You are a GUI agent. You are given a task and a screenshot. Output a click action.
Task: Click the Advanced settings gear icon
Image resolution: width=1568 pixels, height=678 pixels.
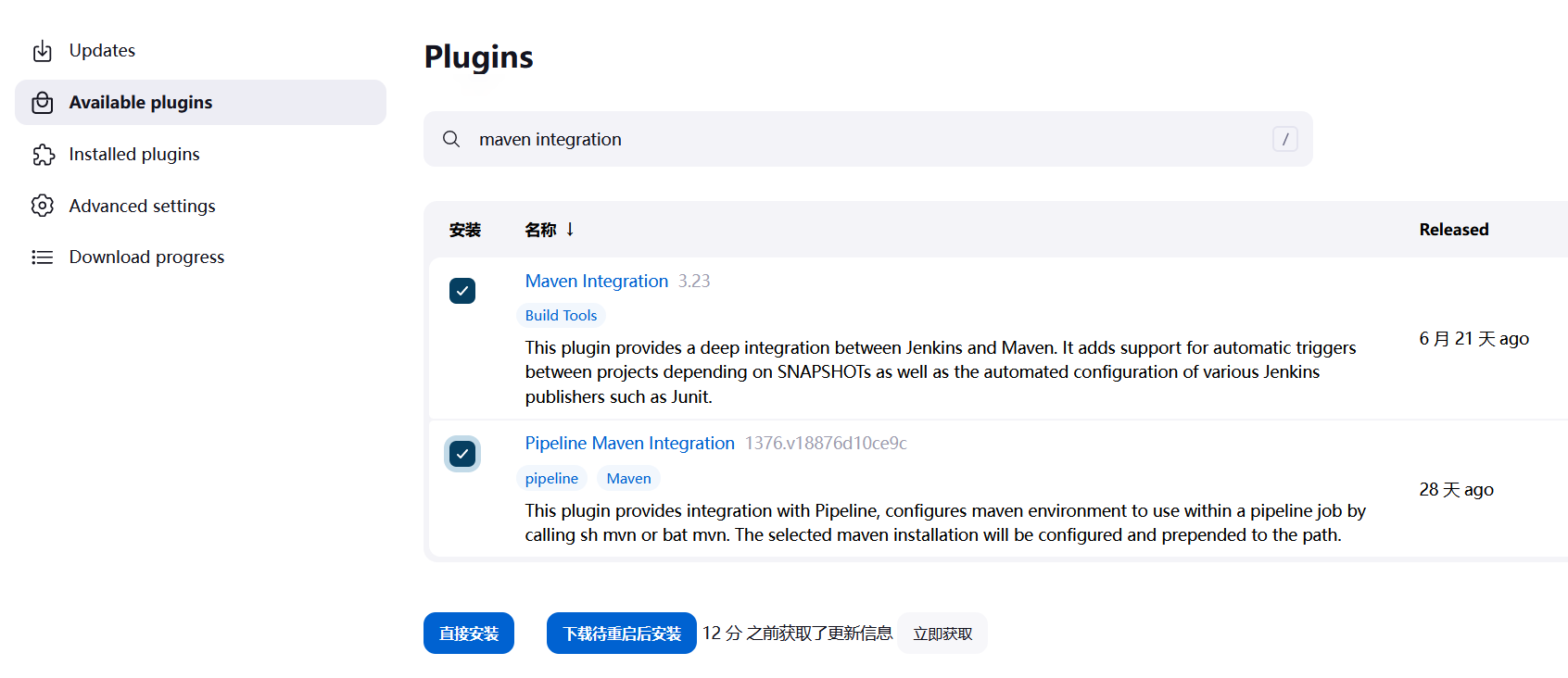(x=43, y=206)
